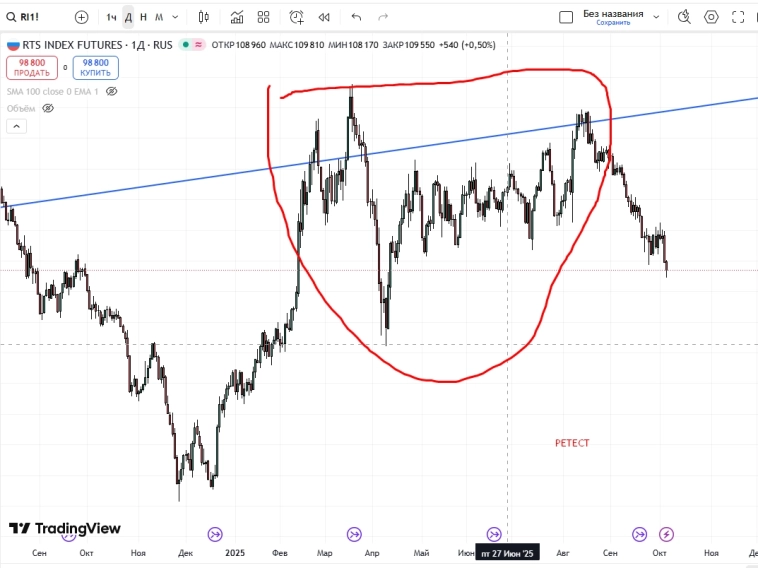Open the chart layout selector square

(566, 17)
